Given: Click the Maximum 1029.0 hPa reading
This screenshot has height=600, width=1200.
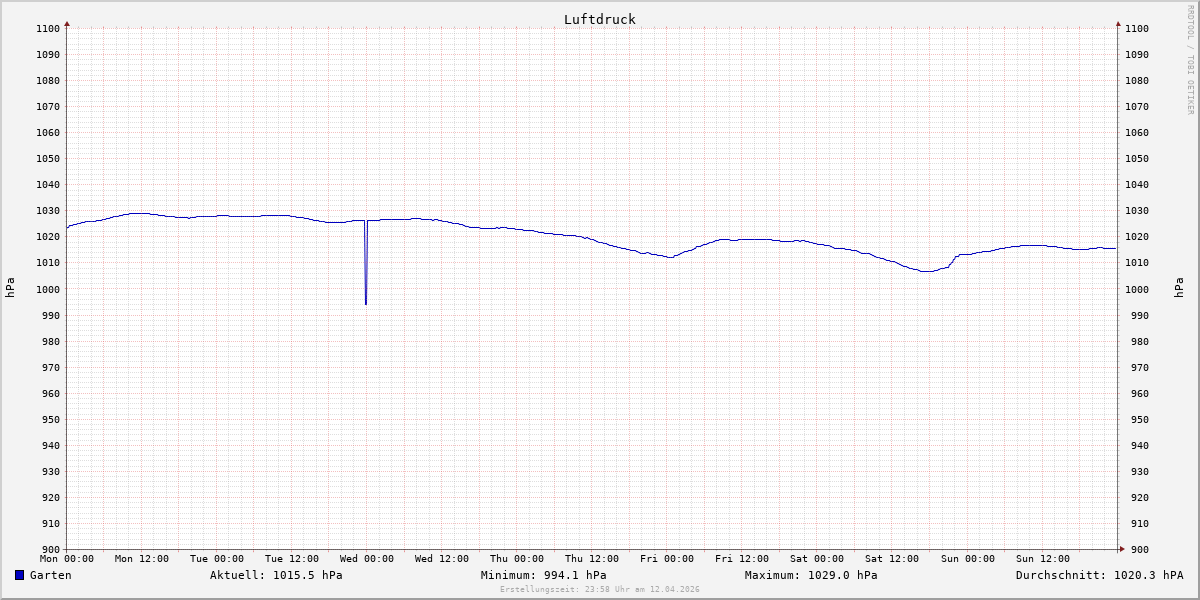Looking at the screenshot, I should point(811,575).
